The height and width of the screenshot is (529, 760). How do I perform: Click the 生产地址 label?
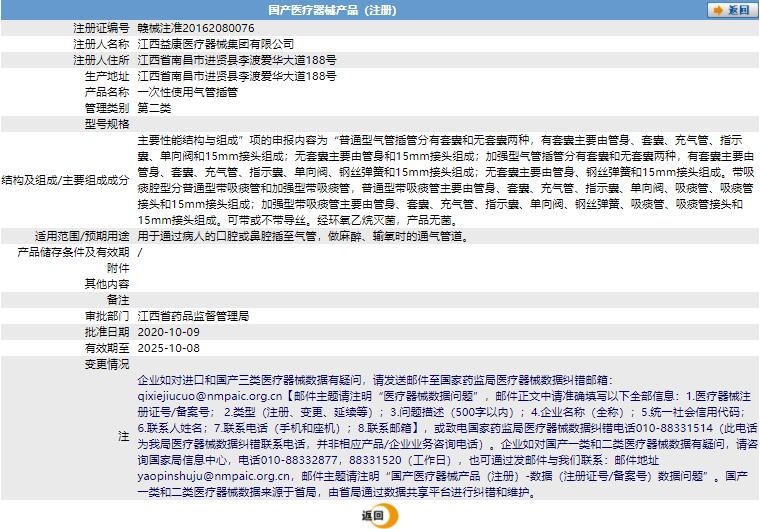pos(107,76)
